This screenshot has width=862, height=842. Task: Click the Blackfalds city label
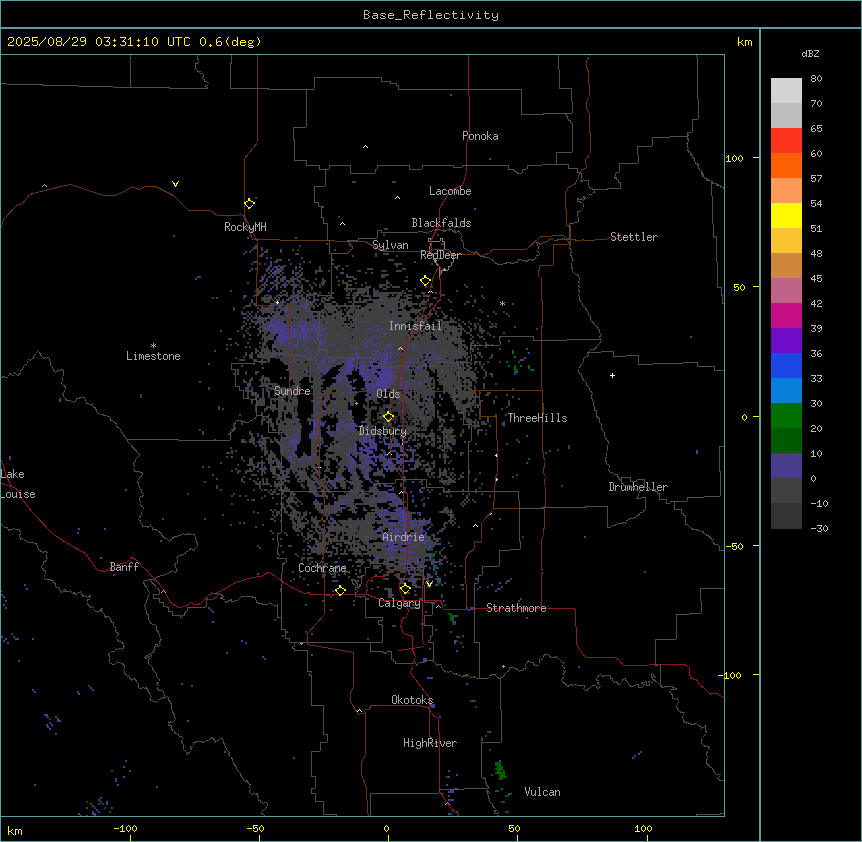coord(441,223)
